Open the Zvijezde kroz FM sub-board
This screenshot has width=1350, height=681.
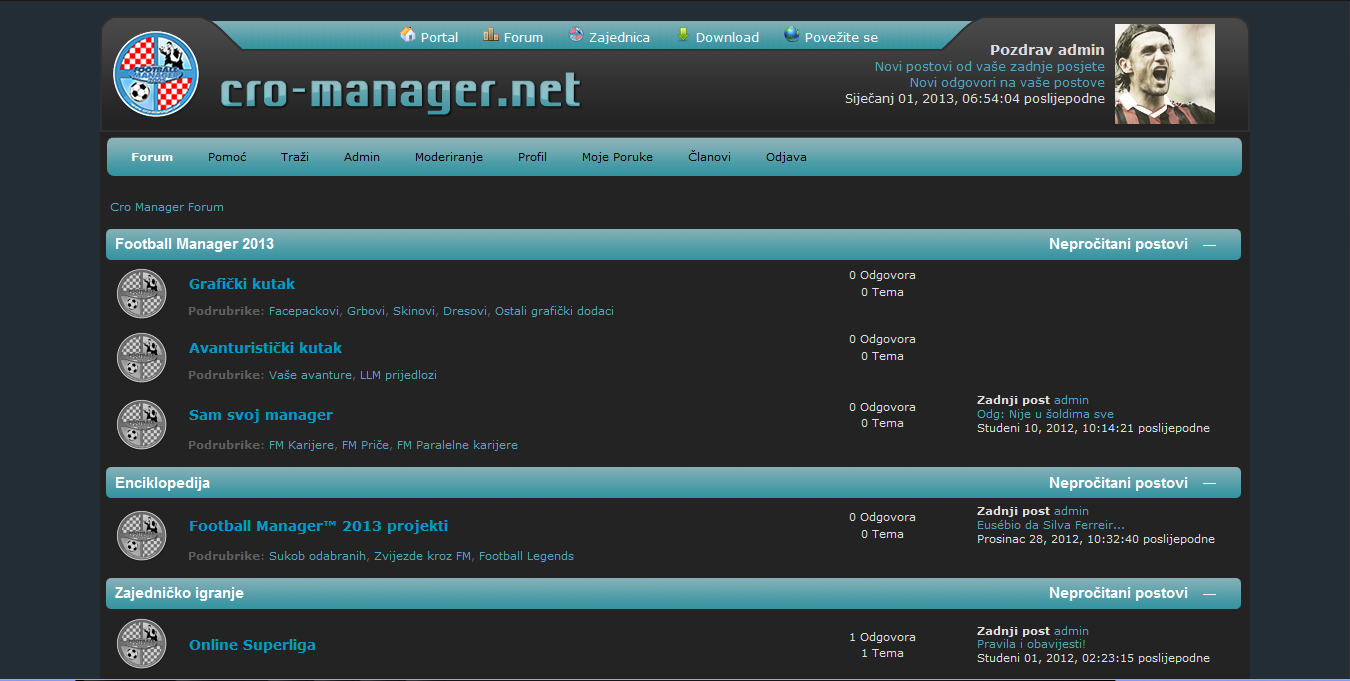[x=422, y=556]
